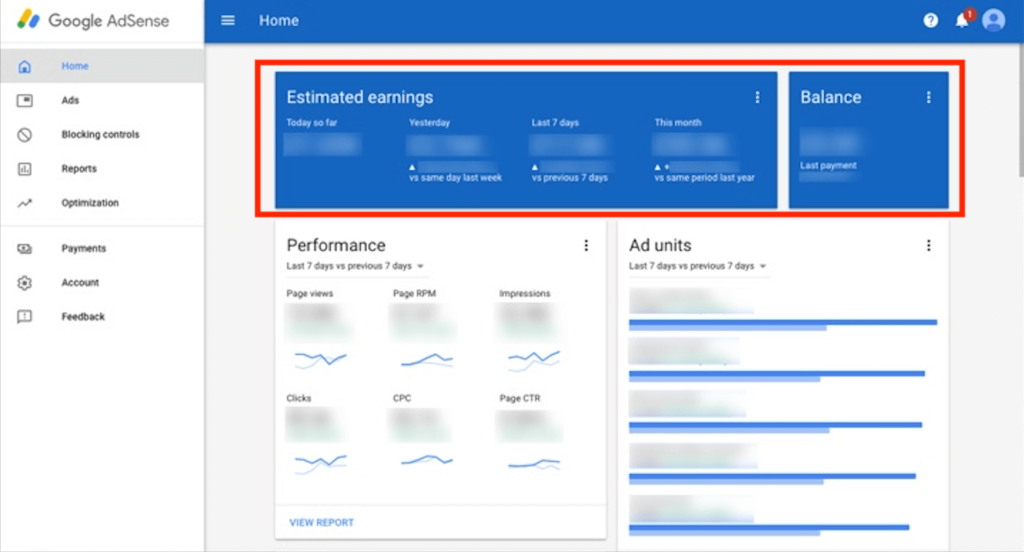Click the Reports chart icon
Image resolution: width=1024 pixels, height=552 pixels.
coord(25,169)
